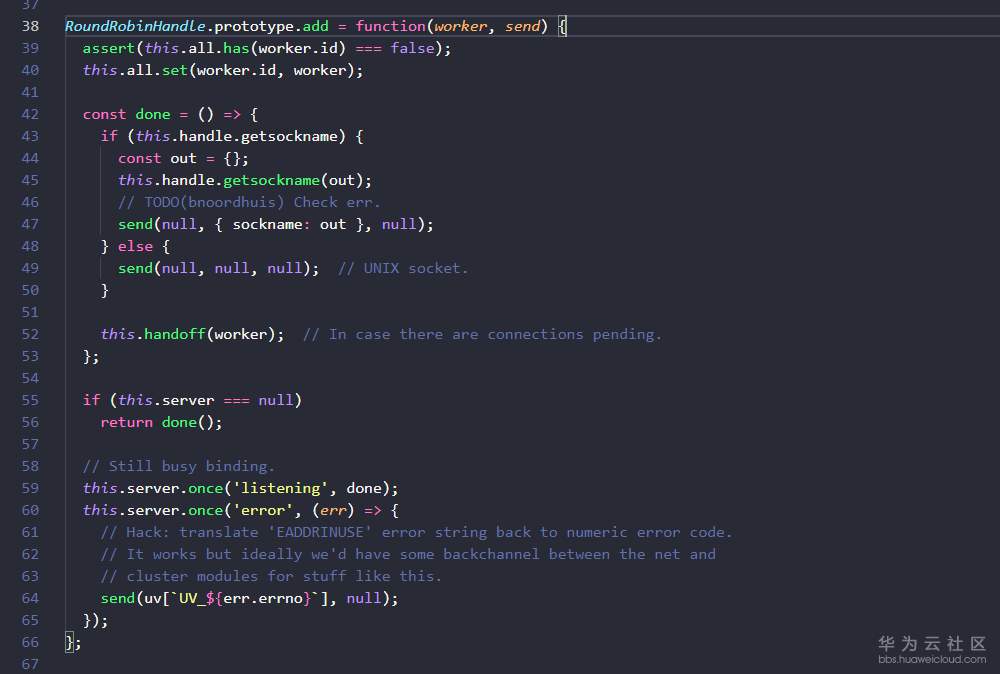Click the "out" variable declared on line 44
Viewport: 1000px width, 674px height.
click(184, 158)
